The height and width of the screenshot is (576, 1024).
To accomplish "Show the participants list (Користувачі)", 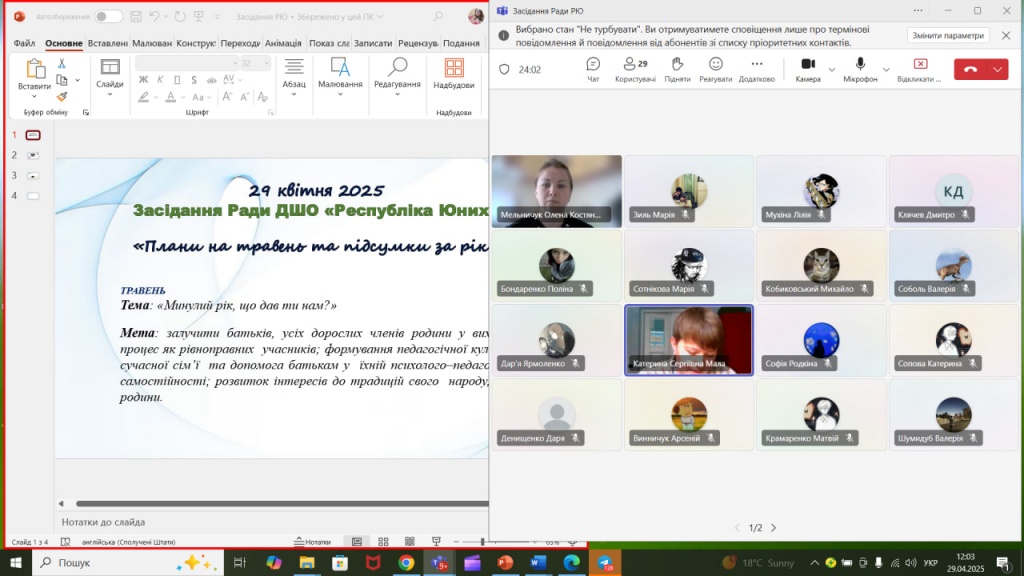I will tap(635, 68).
